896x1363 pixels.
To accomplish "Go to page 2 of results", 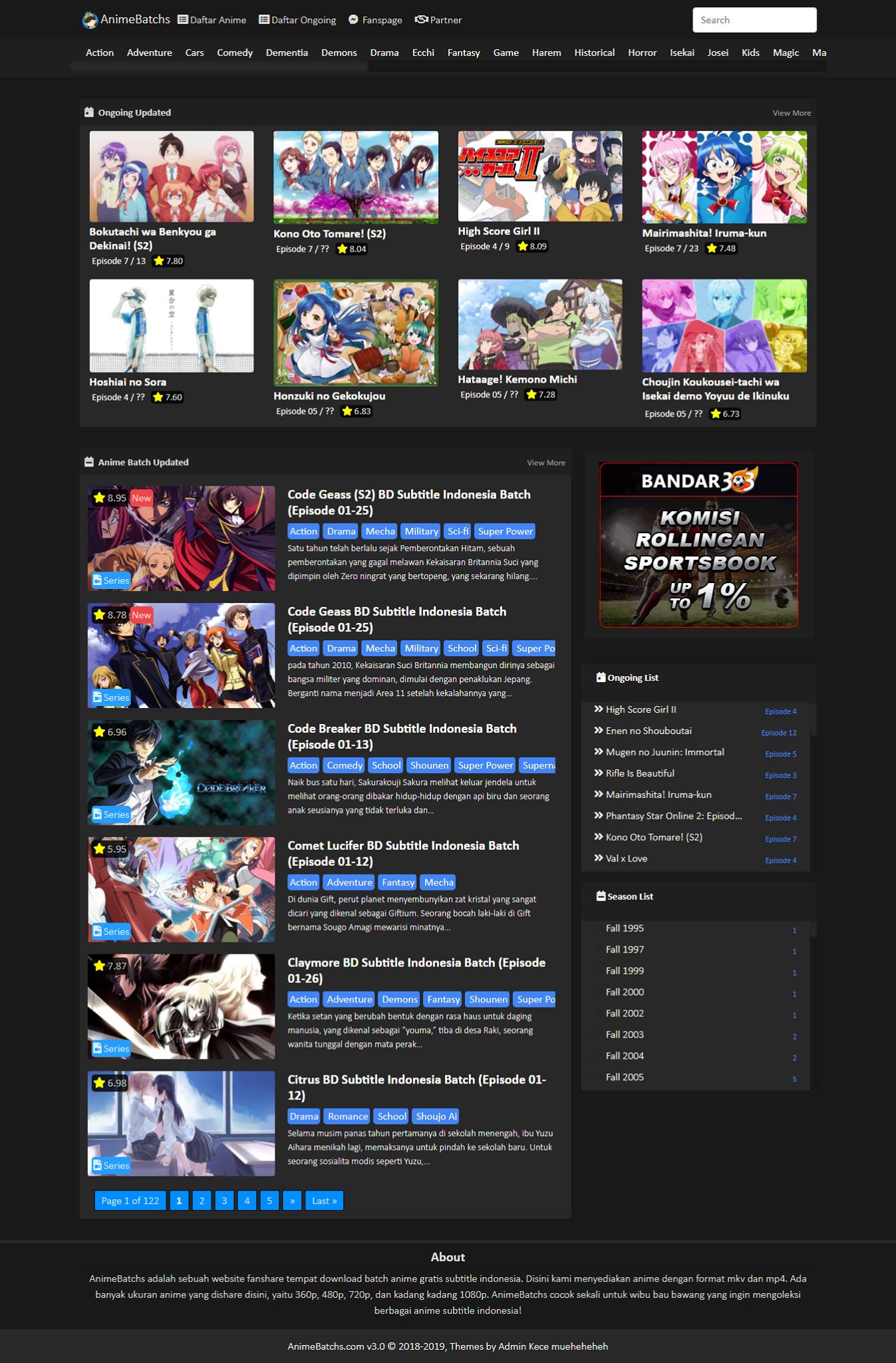I will (x=202, y=1201).
